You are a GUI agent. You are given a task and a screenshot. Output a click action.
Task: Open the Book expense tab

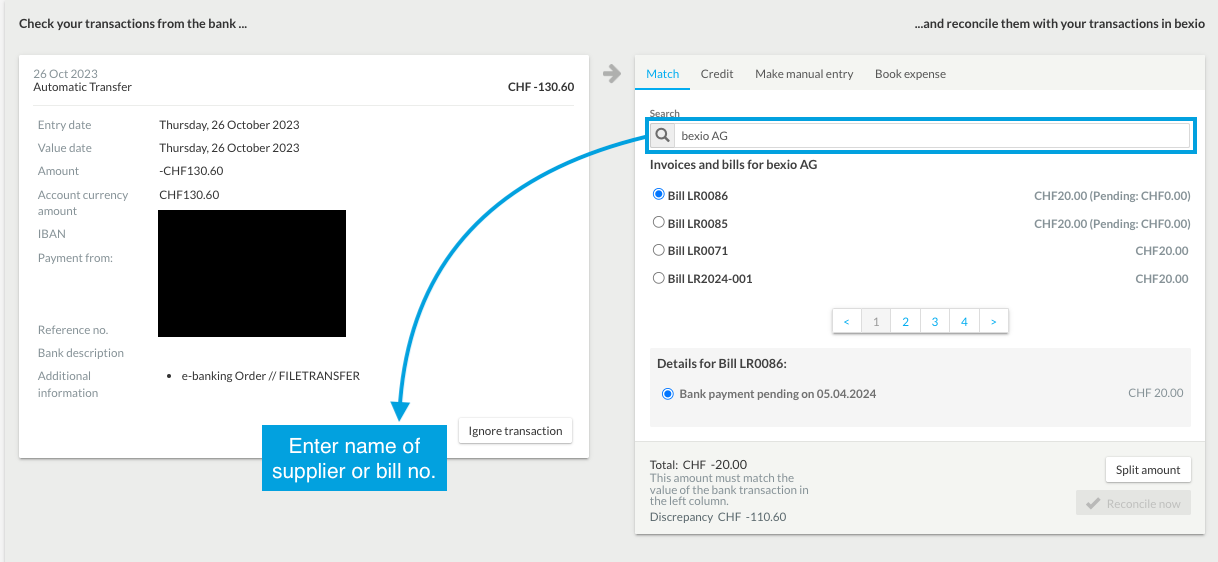910,74
